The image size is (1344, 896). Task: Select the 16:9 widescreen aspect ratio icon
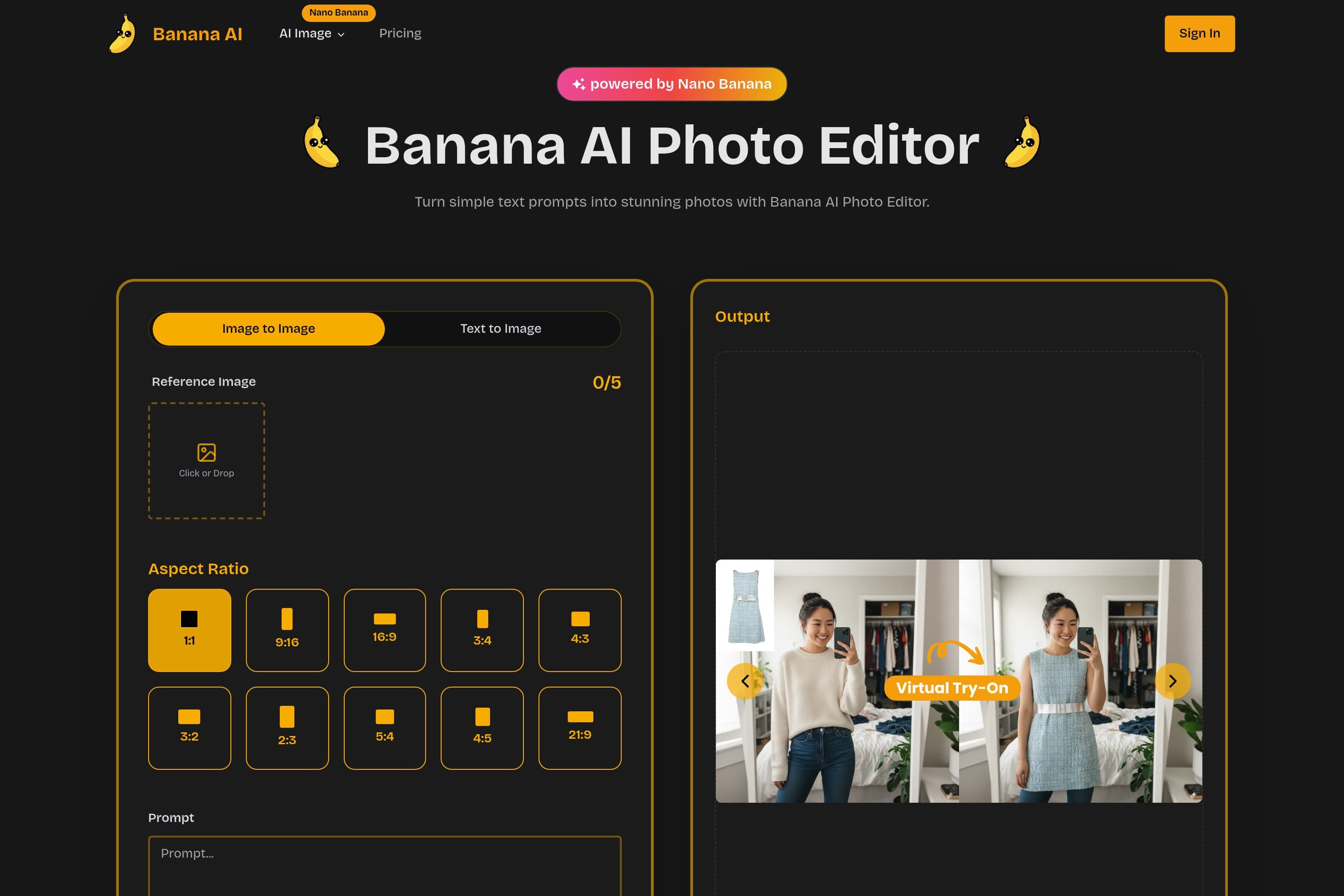(x=384, y=630)
